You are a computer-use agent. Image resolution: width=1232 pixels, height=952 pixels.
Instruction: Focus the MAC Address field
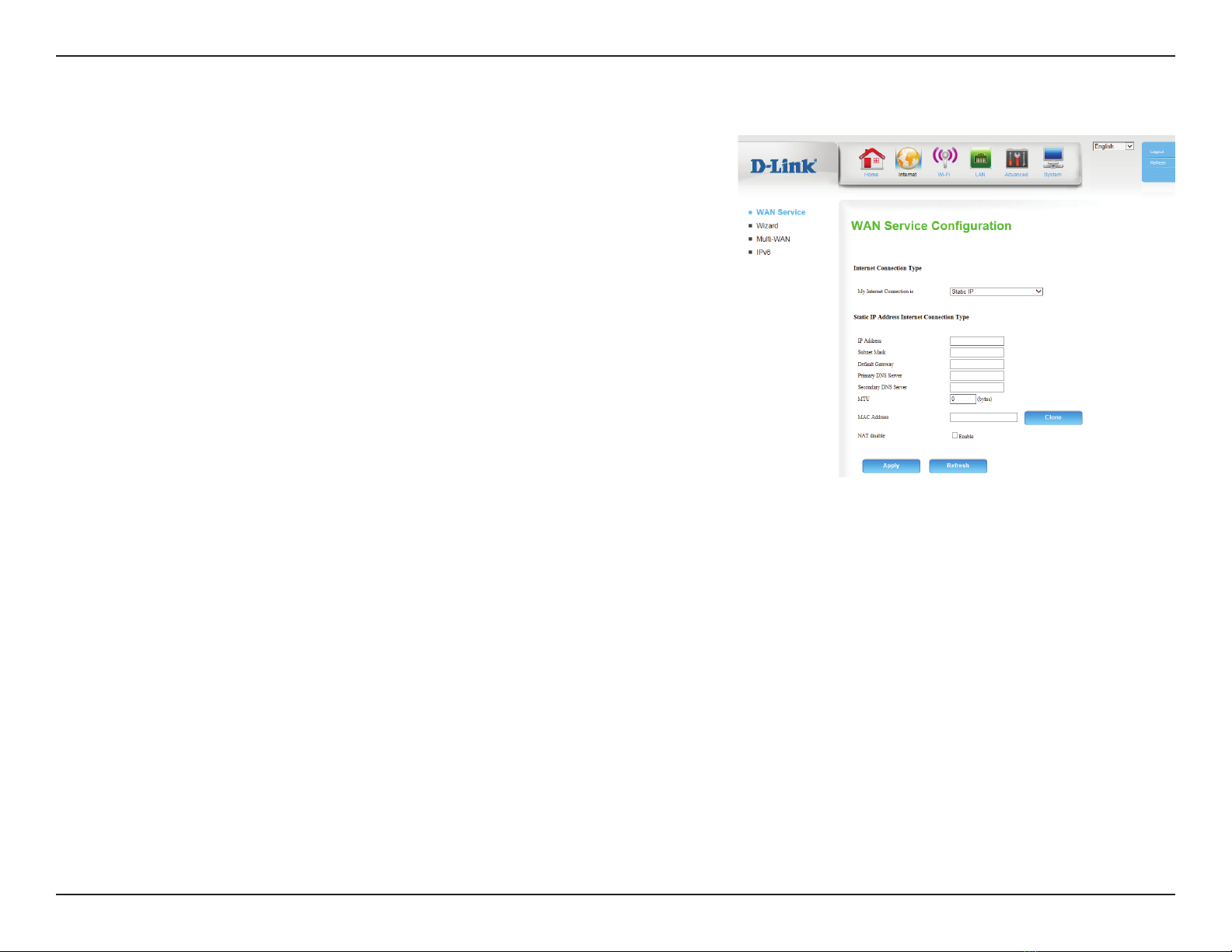[x=983, y=417]
